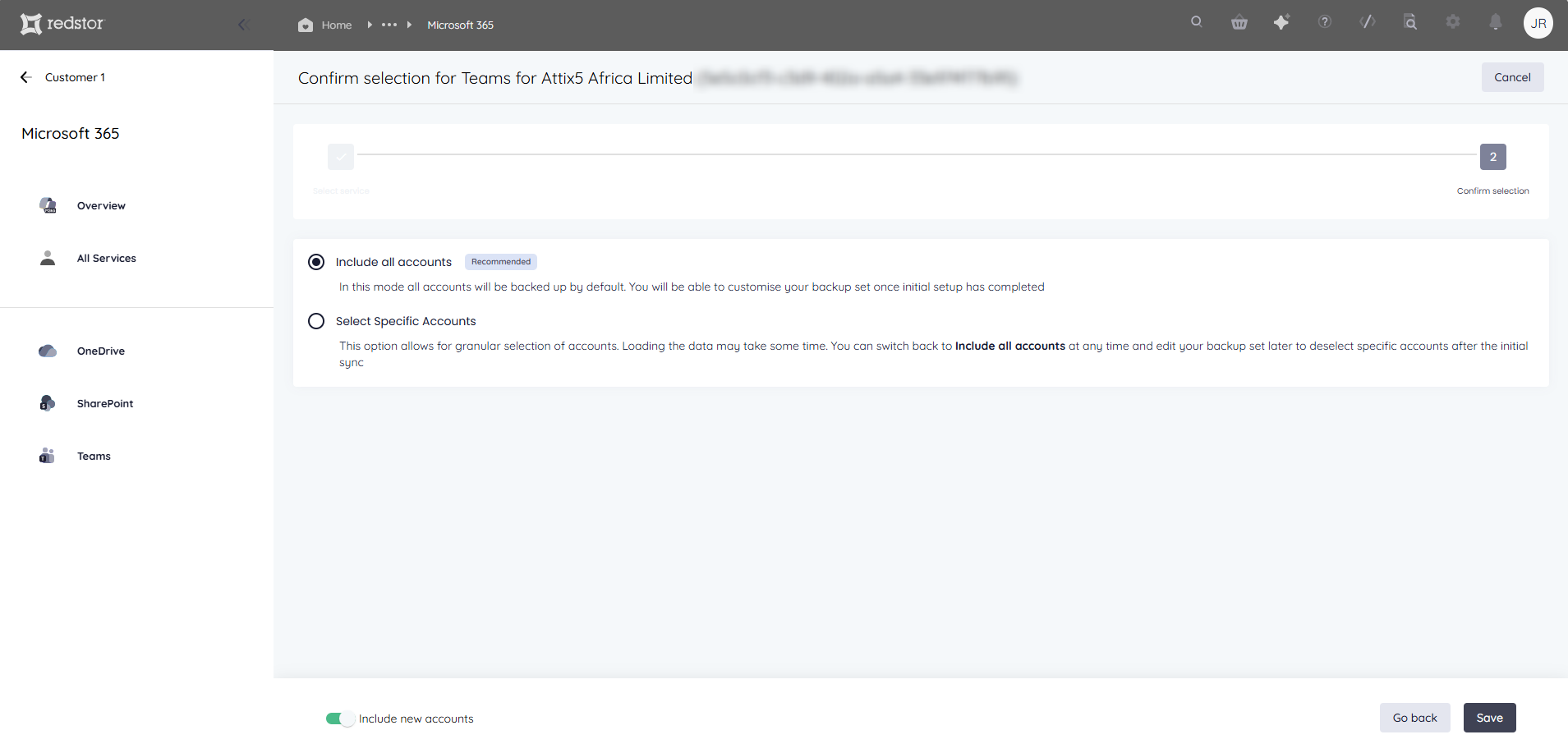1568x753 pixels.
Task: Collapse the sidebar with the double chevron
Action: (x=243, y=25)
